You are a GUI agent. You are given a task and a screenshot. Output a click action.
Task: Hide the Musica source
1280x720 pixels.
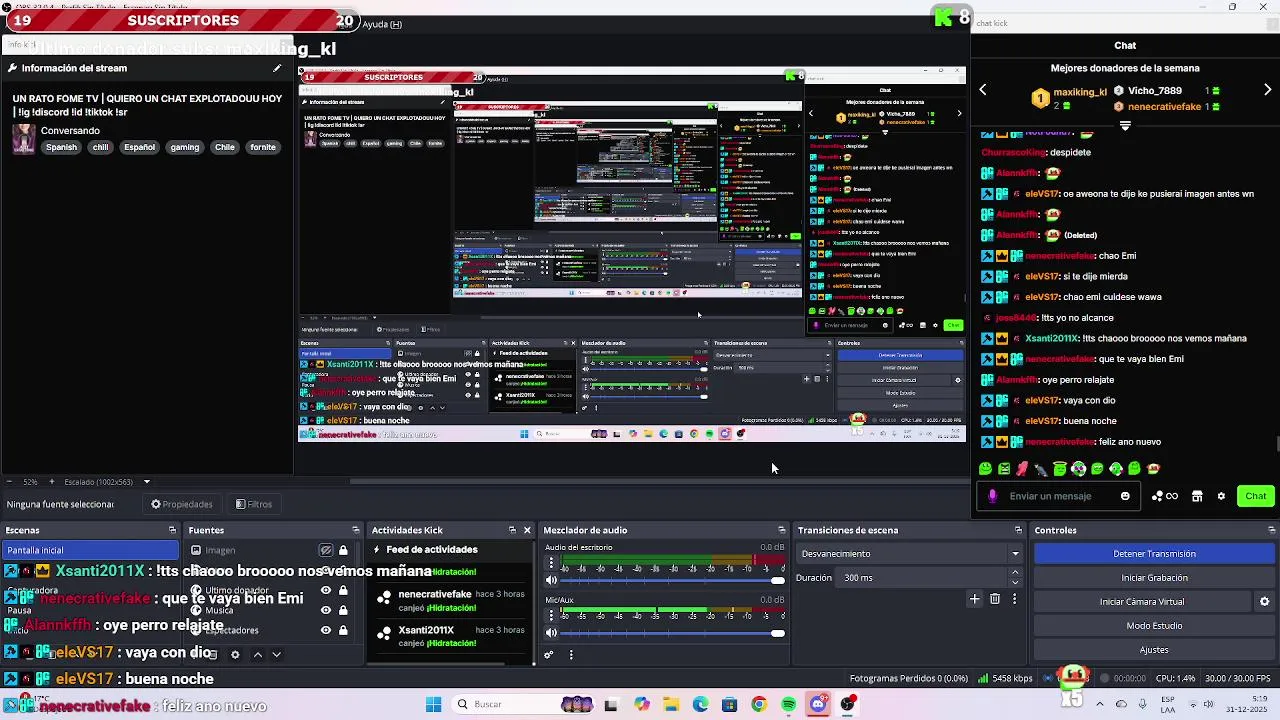[x=326, y=610]
